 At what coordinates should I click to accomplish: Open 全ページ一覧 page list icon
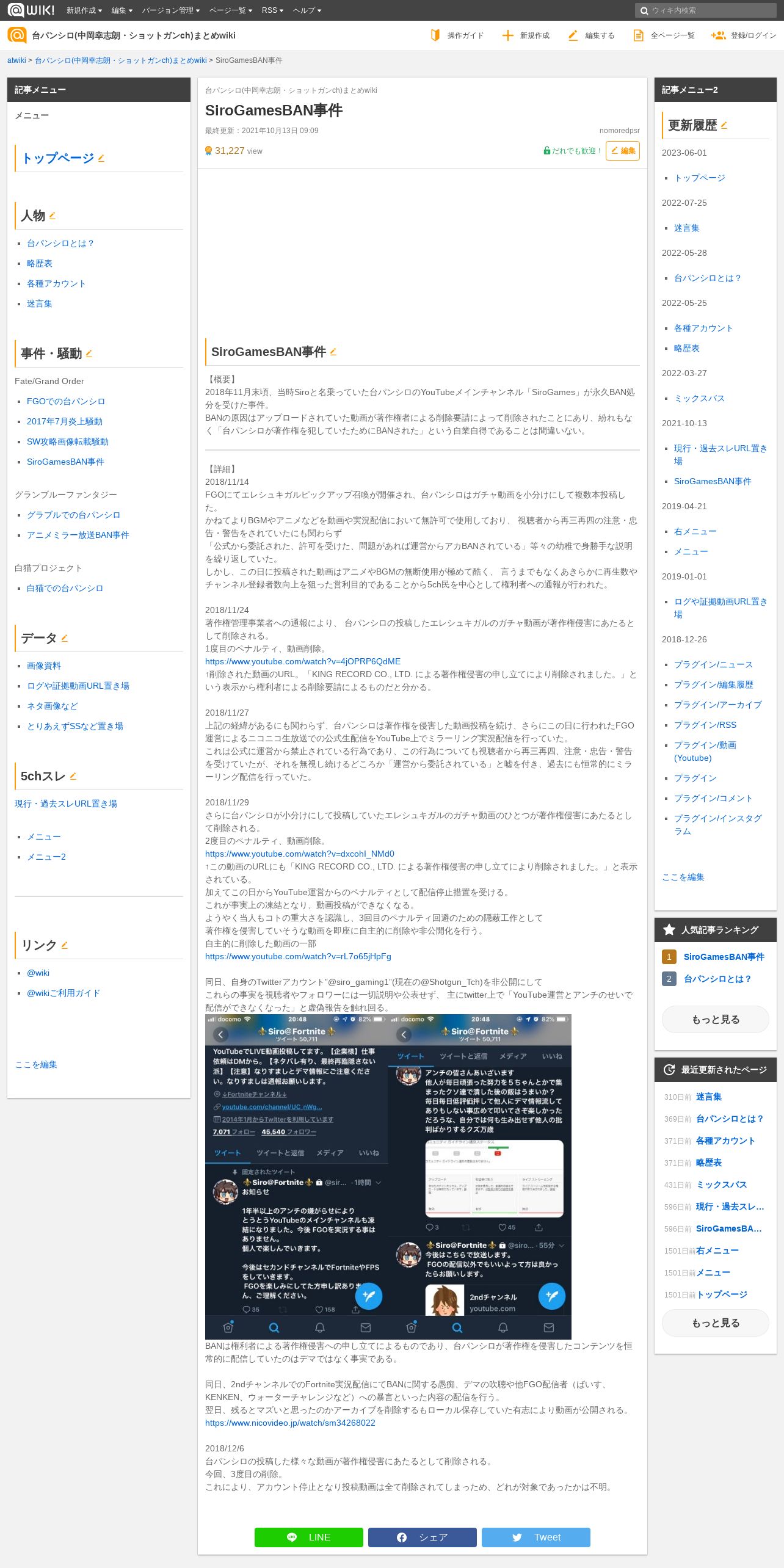coord(638,35)
